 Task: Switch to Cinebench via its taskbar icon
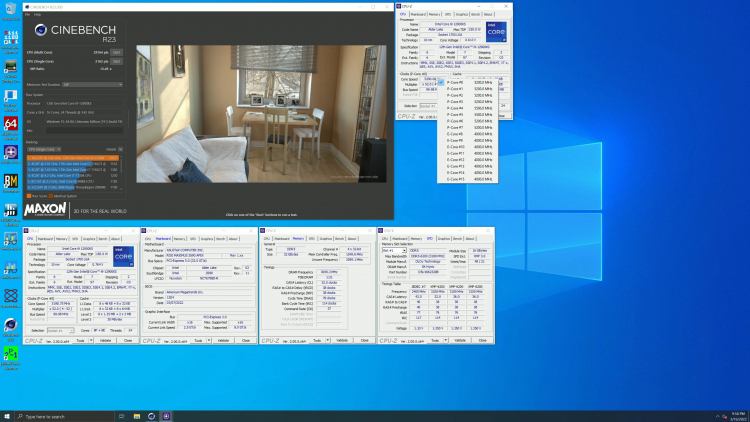tap(151, 415)
